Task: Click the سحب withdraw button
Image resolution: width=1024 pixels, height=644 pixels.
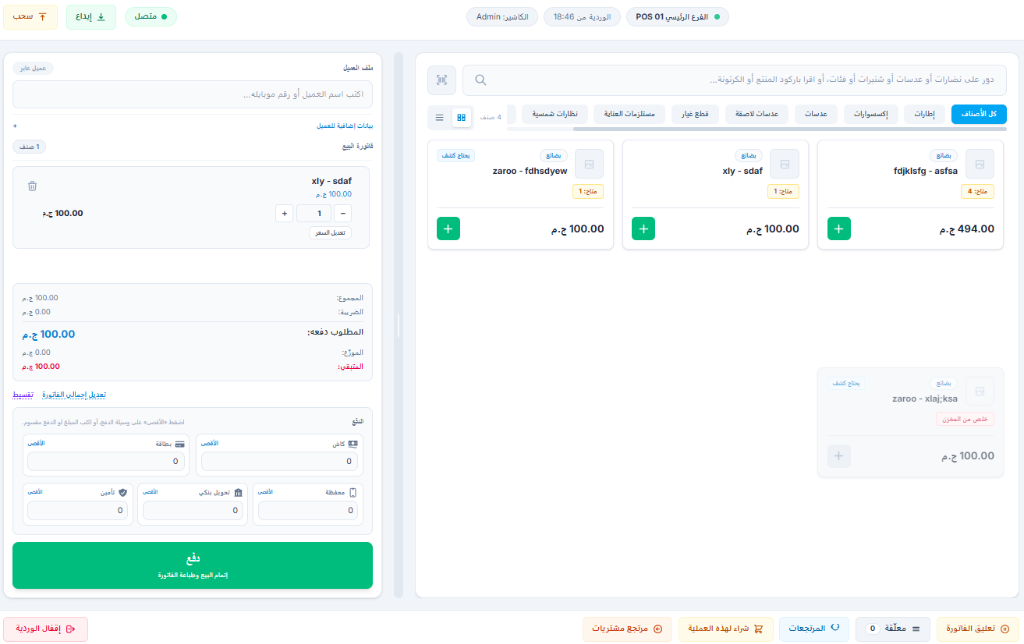Action: (30, 16)
